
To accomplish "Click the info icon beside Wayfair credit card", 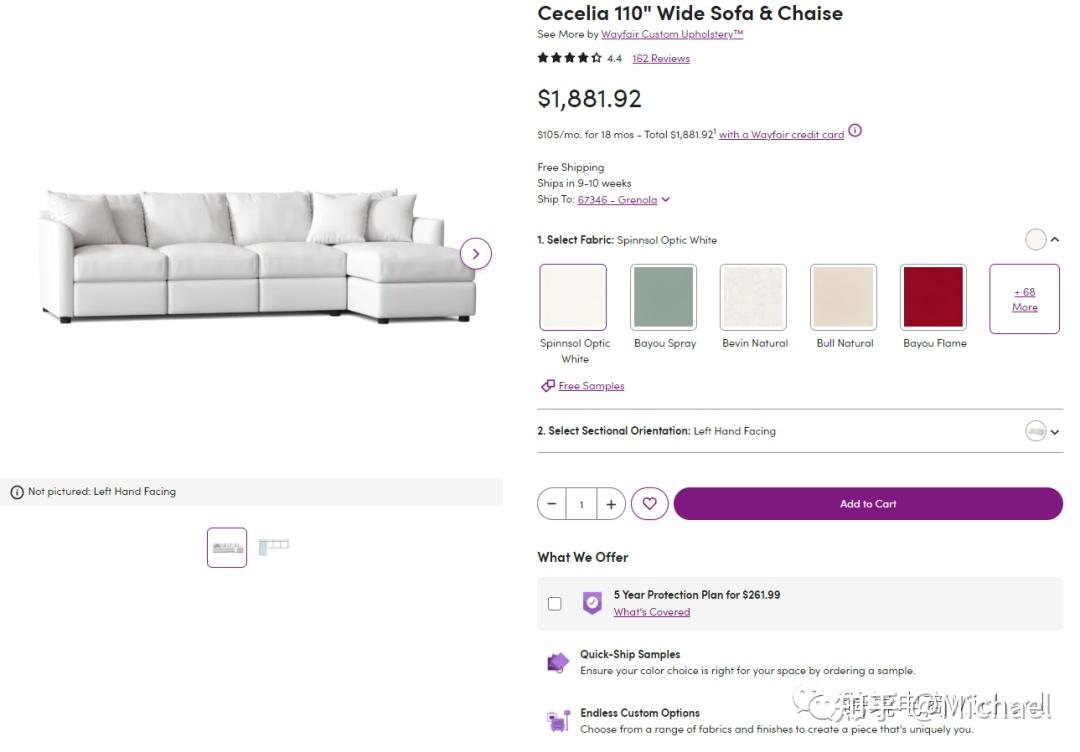I will point(855,131).
